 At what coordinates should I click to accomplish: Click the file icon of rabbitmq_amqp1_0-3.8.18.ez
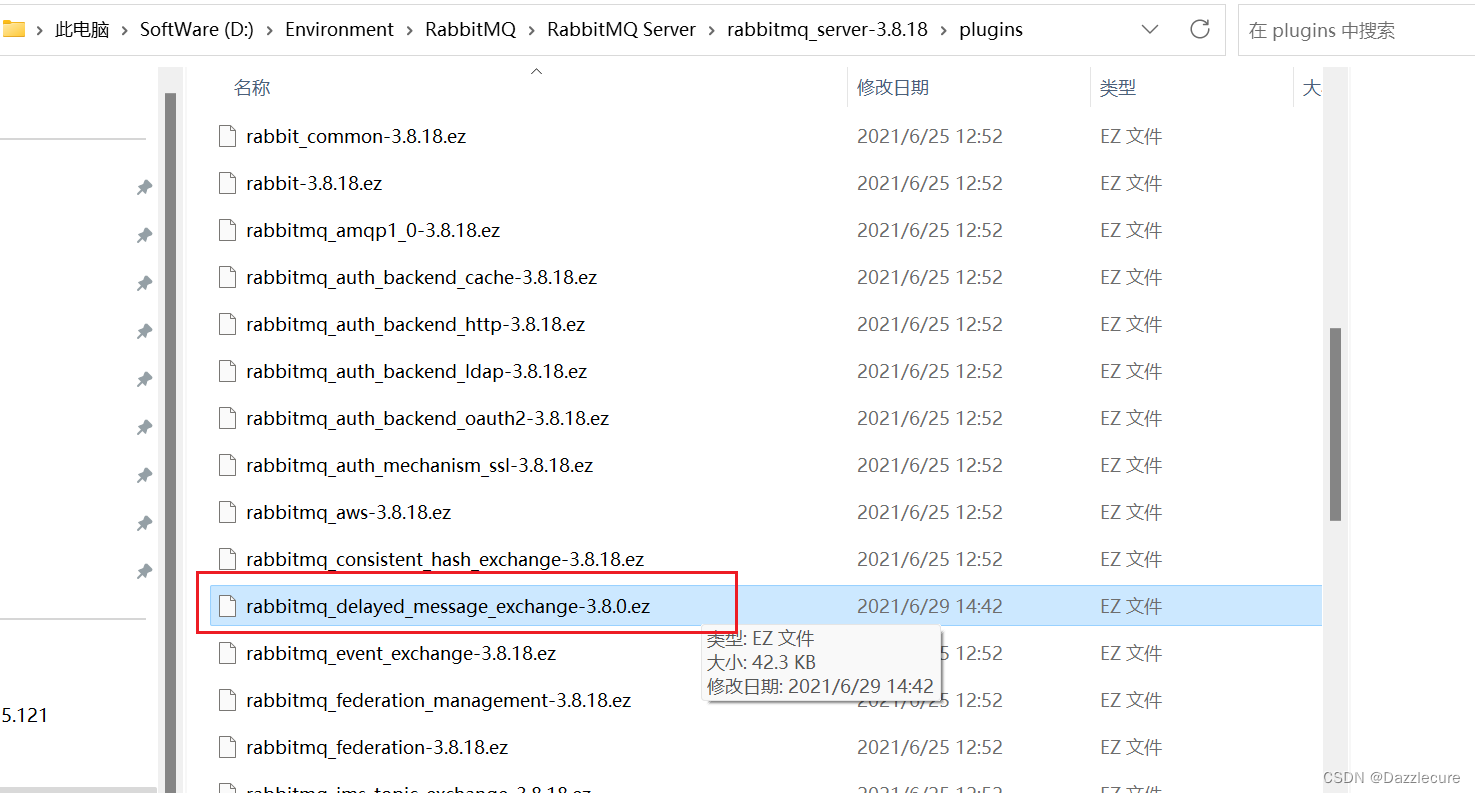(228, 230)
